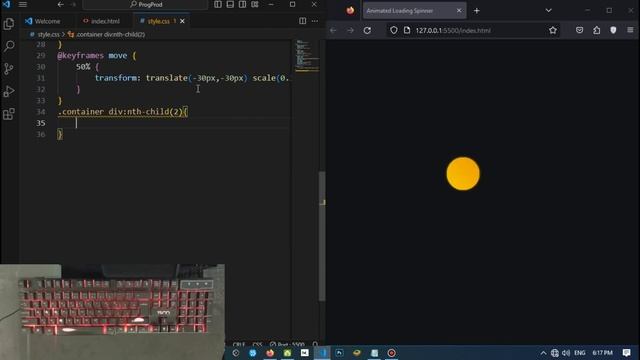
Task: Click the orange loading spinner circle
Action: click(463, 173)
